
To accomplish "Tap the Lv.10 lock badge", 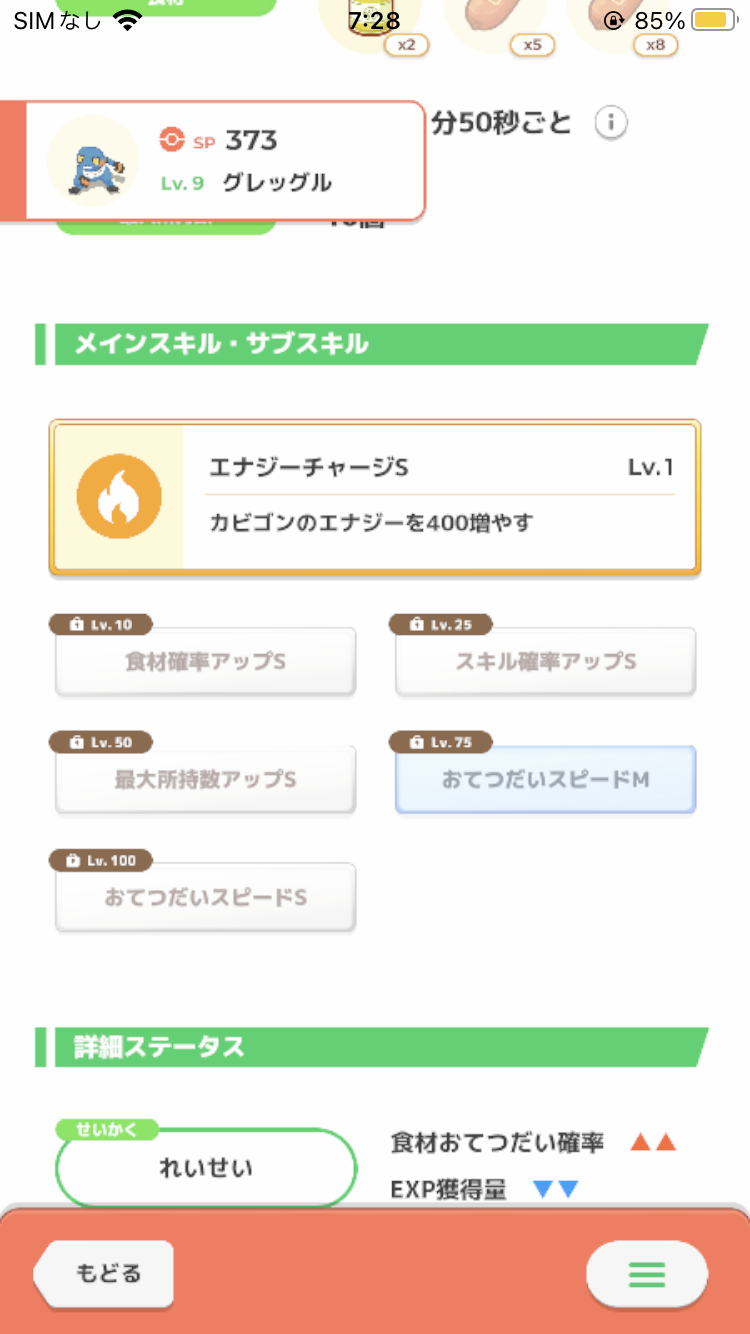I will click(x=101, y=625).
